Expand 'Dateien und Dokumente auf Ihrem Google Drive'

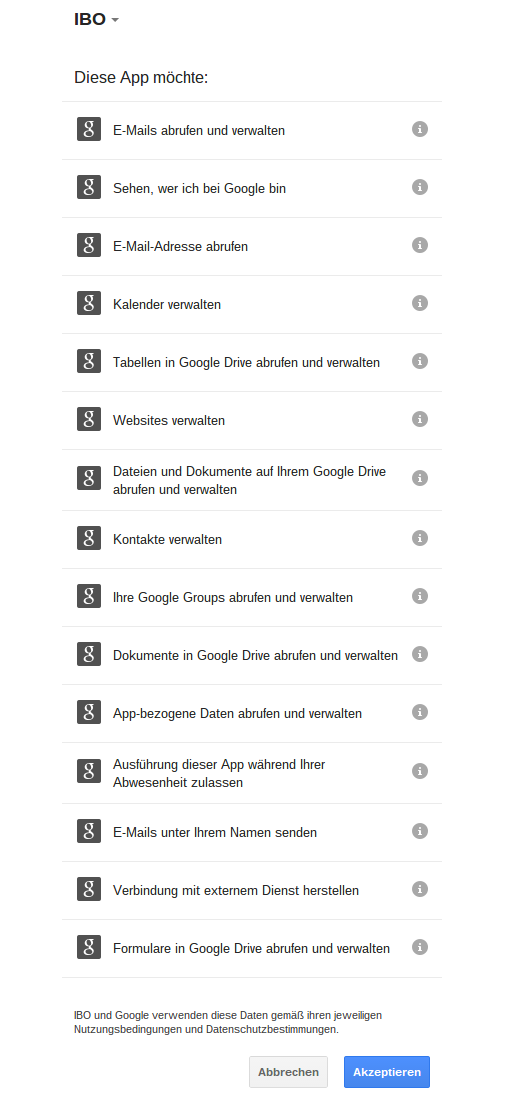252,480
